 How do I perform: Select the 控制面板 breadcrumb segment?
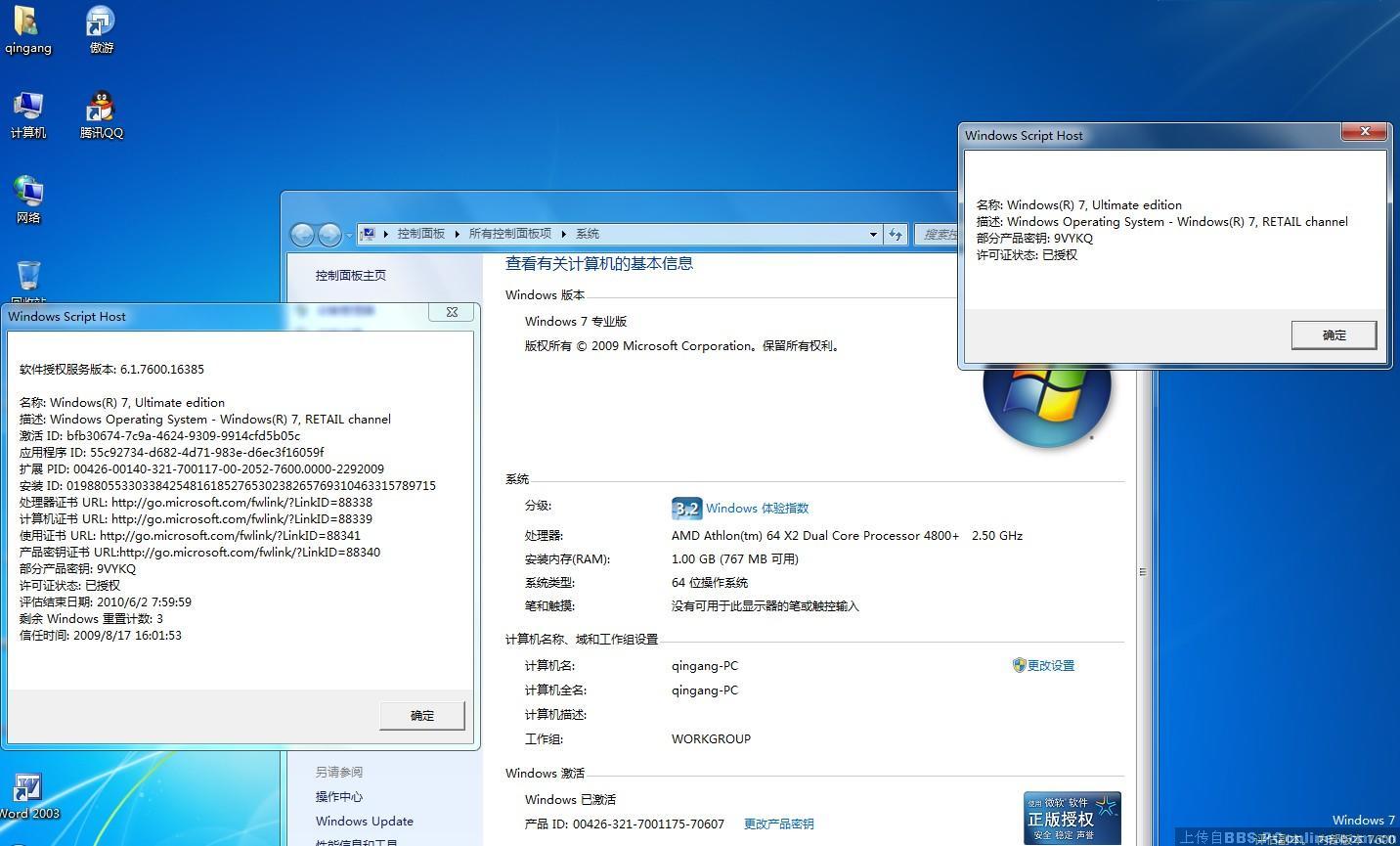420,234
